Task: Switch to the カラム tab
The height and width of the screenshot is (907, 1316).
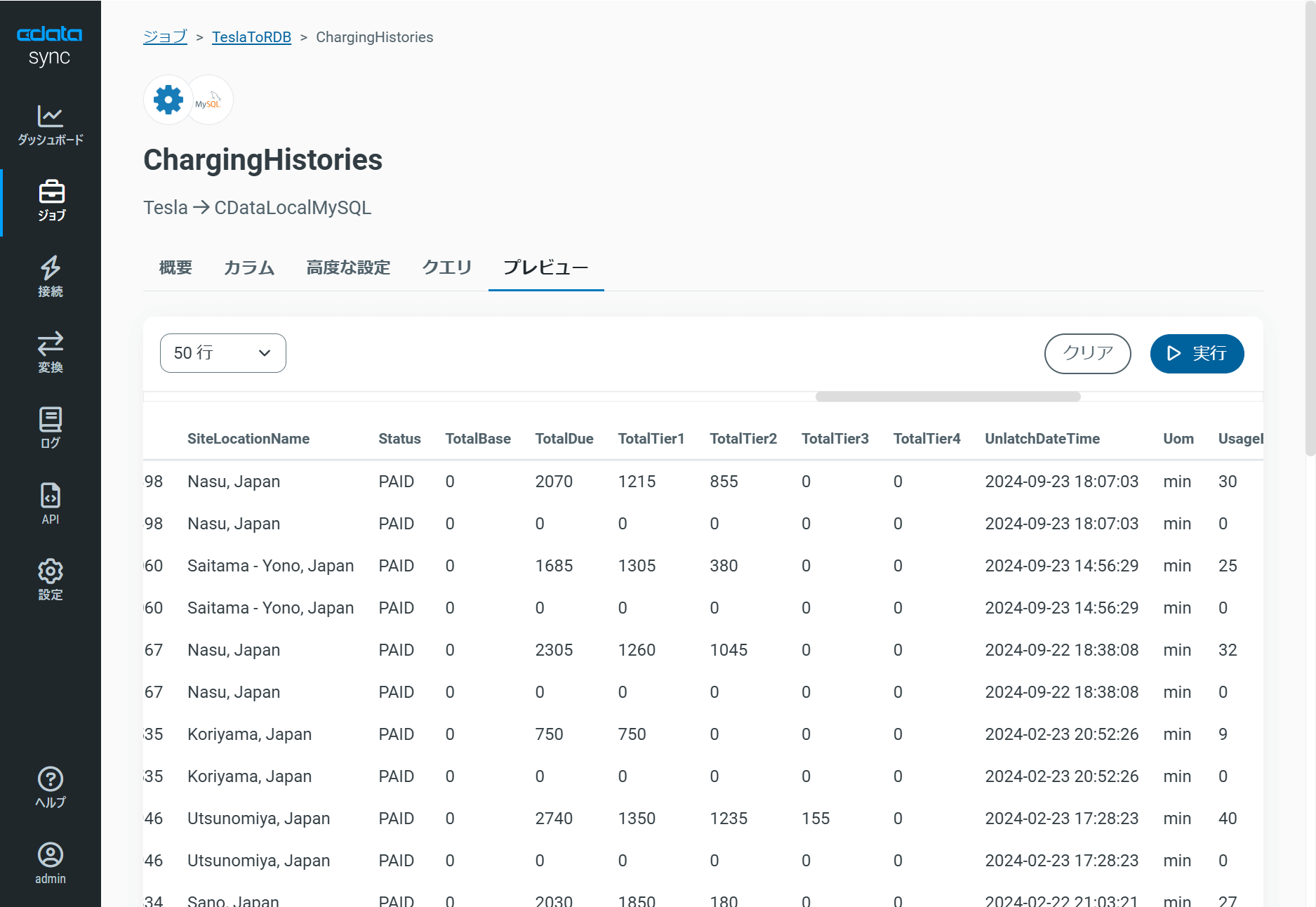Action: pos(249,267)
